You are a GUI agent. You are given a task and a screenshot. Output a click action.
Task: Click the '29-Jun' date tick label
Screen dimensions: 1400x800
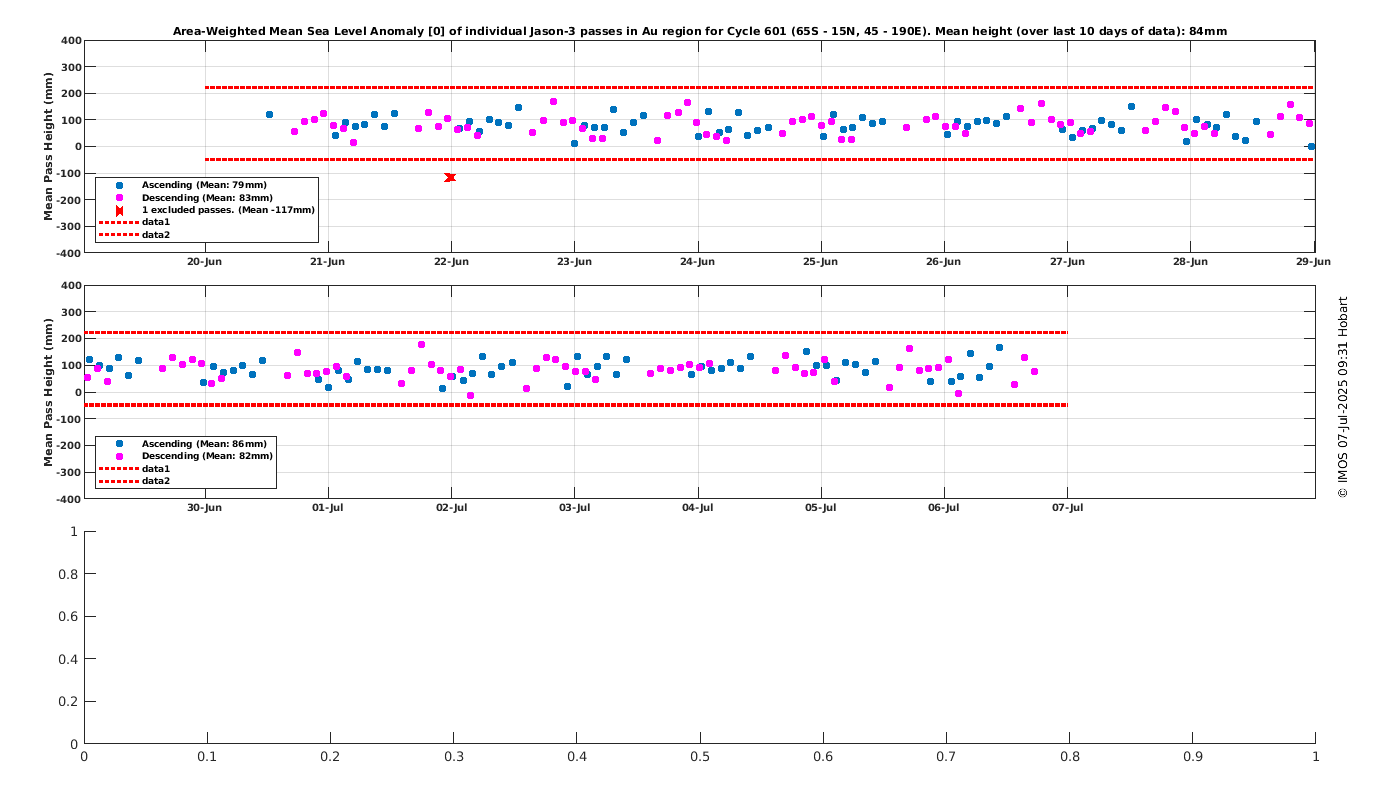point(1313,262)
